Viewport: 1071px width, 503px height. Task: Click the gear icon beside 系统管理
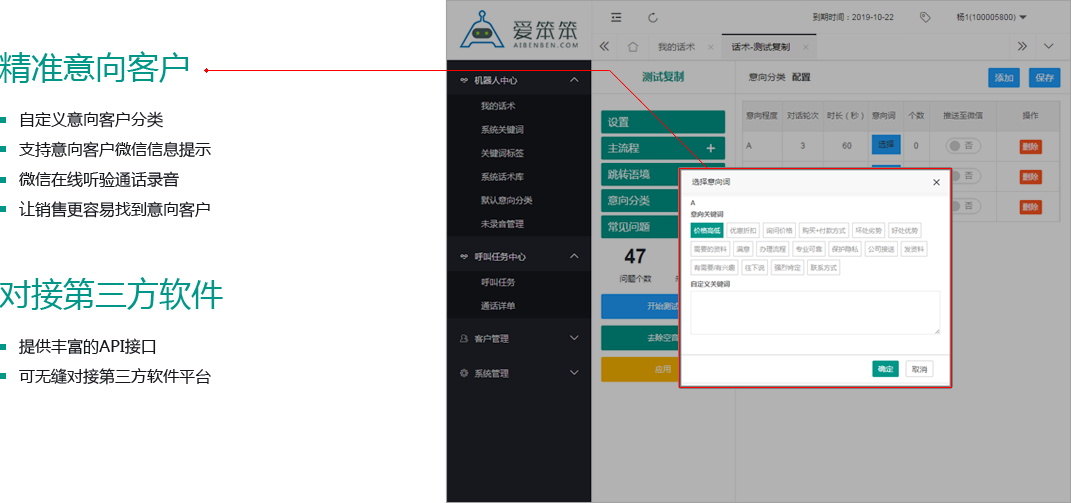(x=464, y=373)
